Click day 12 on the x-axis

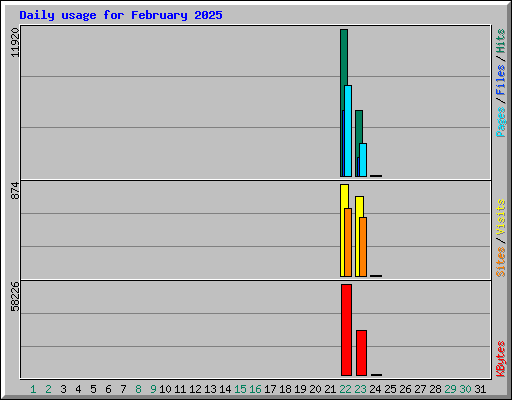pos(195,389)
